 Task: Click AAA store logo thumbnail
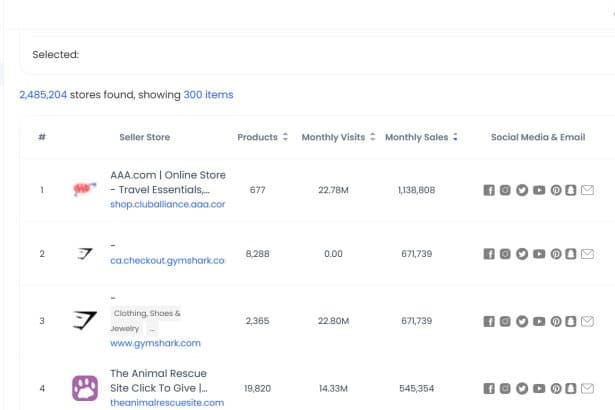pyautogui.click(x=84, y=189)
